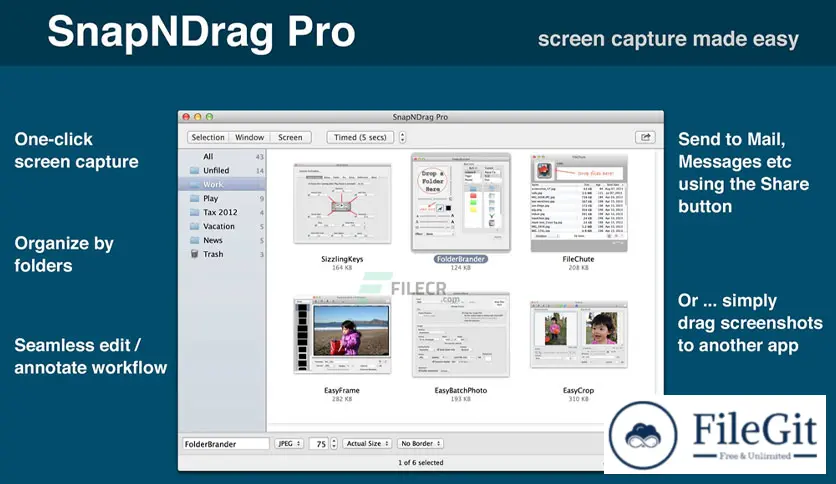The width and height of the screenshot is (836, 484).
Task: Adjust the JPEG quality stepper arrows
Action: pos(334,443)
